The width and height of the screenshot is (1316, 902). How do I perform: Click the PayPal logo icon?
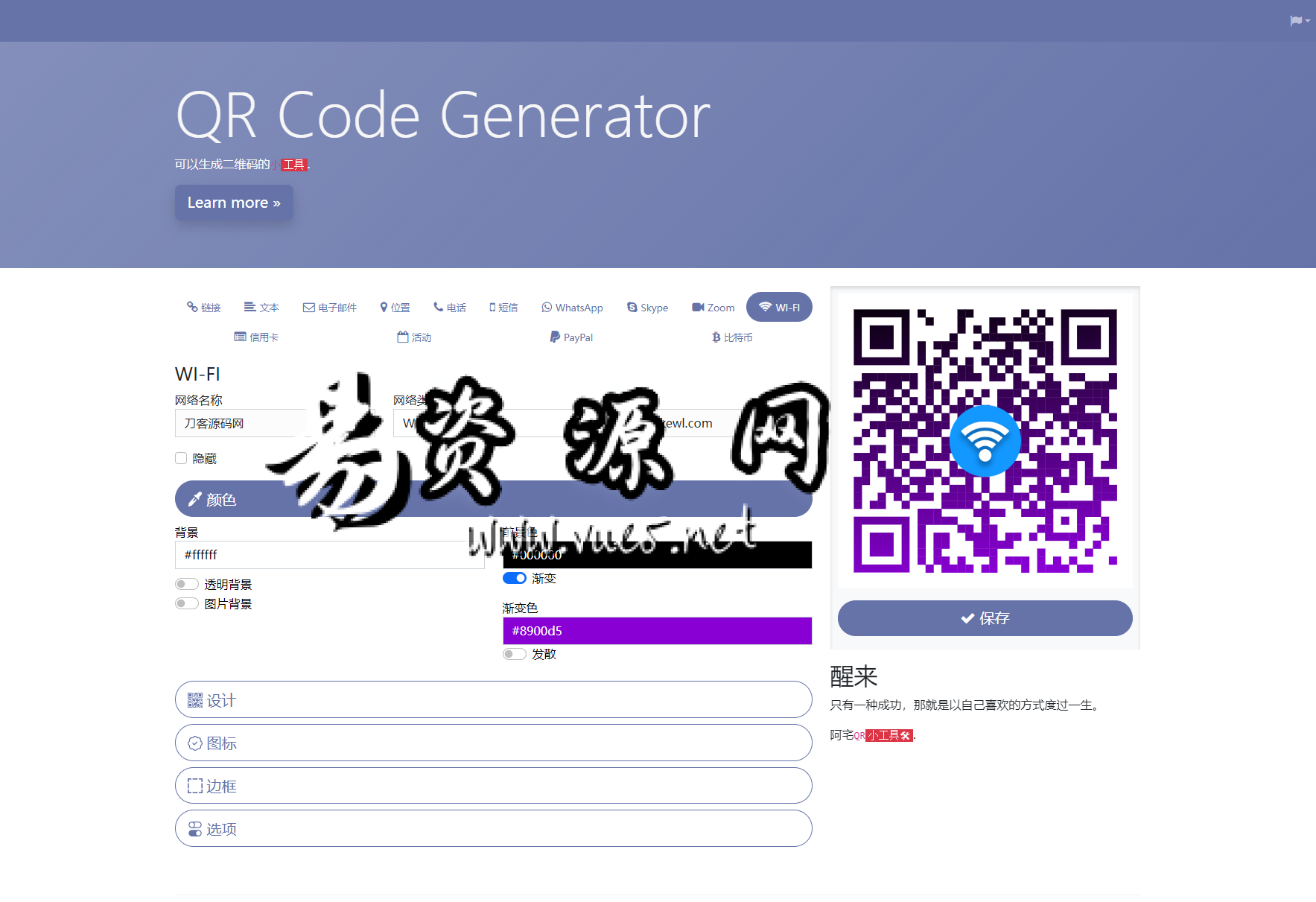click(555, 337)
